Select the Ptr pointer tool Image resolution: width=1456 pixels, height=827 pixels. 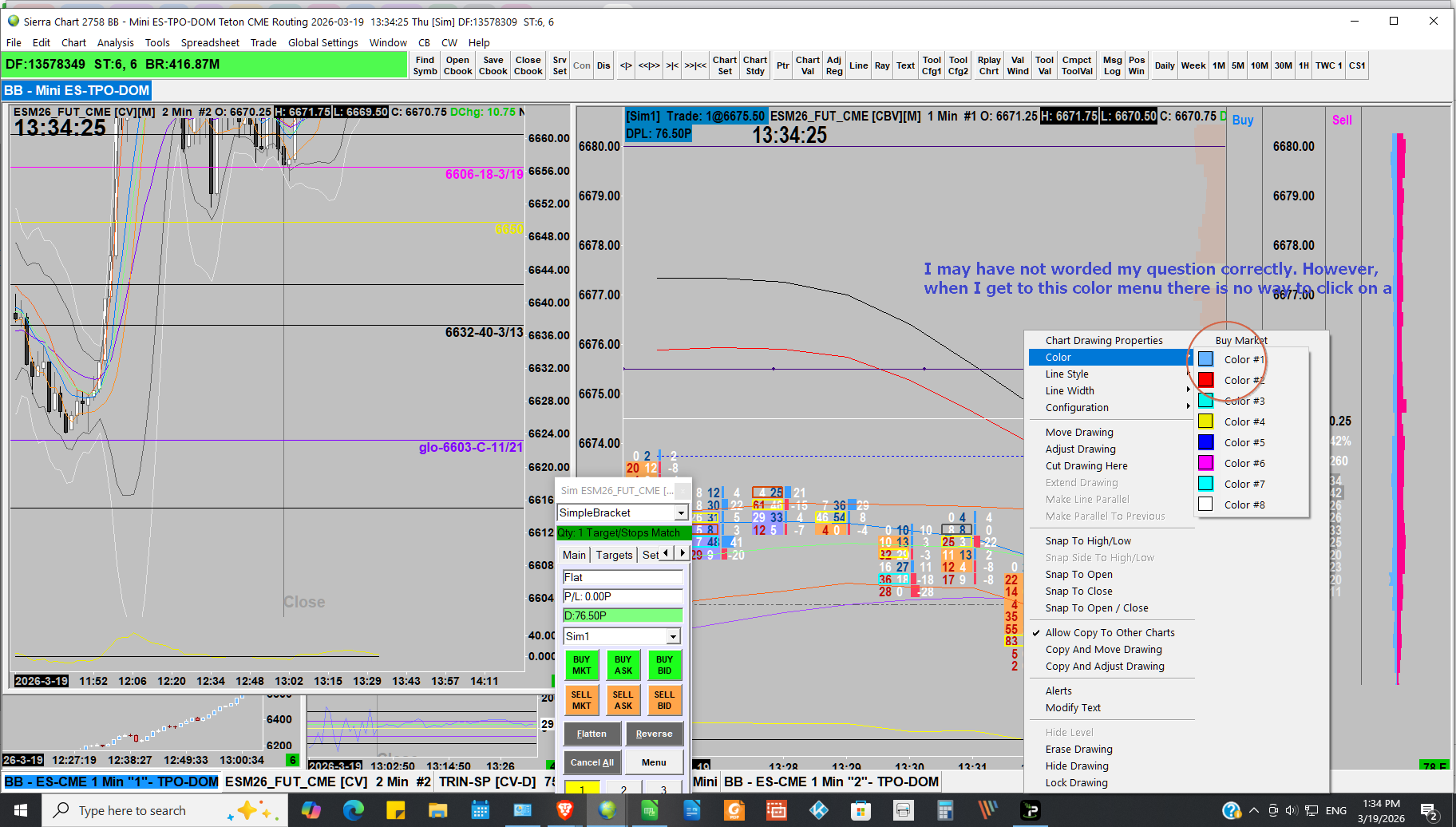click(783, 65)
